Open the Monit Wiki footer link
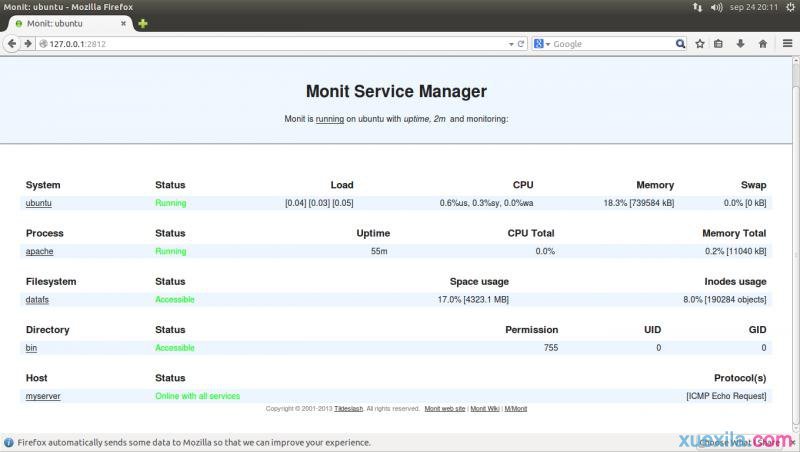This screenshot has width=800, height=452. (x=485, y=409)
